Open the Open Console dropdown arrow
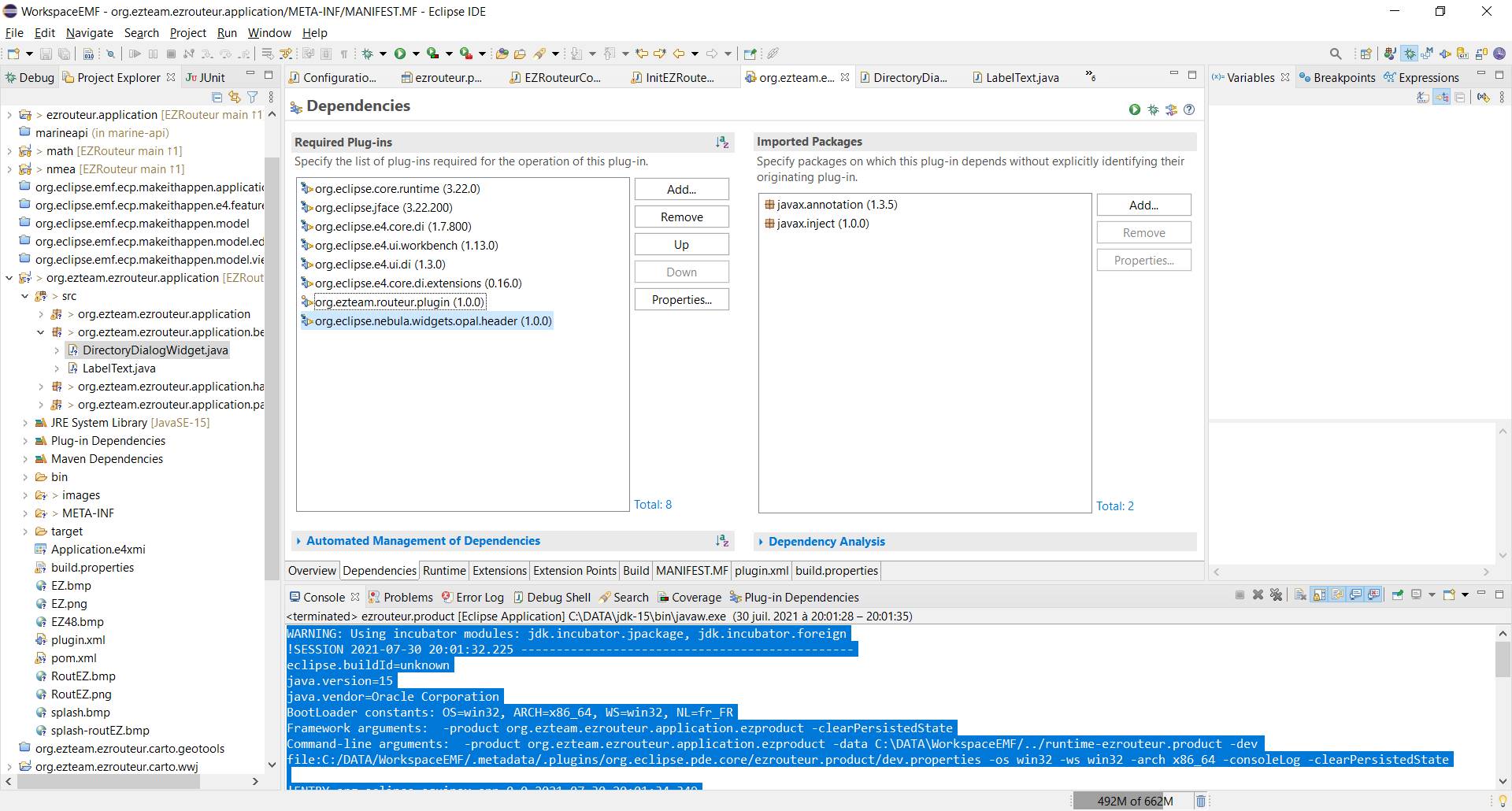 tap(1465, 594)
